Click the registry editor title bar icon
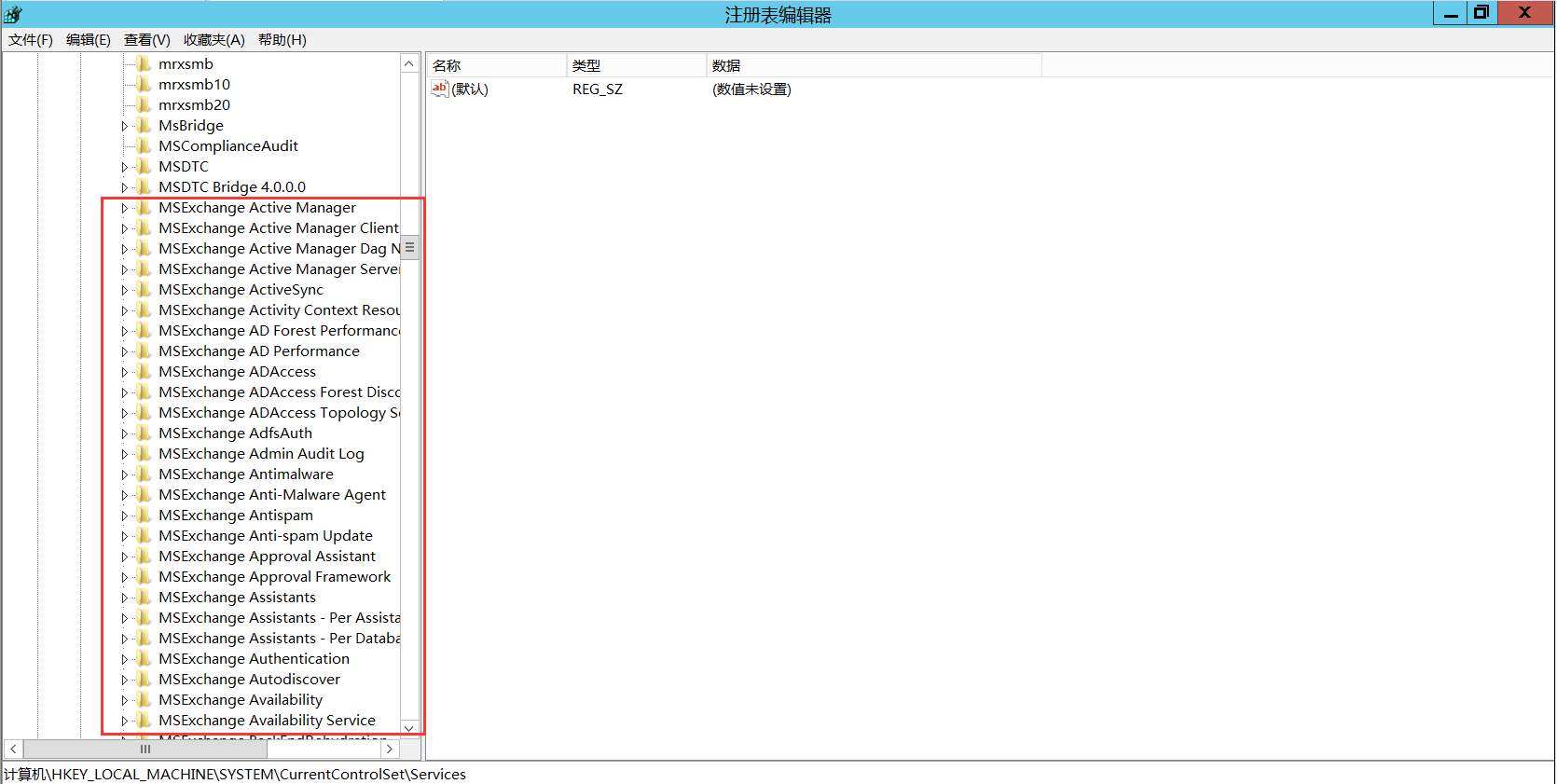 point(13,14)
